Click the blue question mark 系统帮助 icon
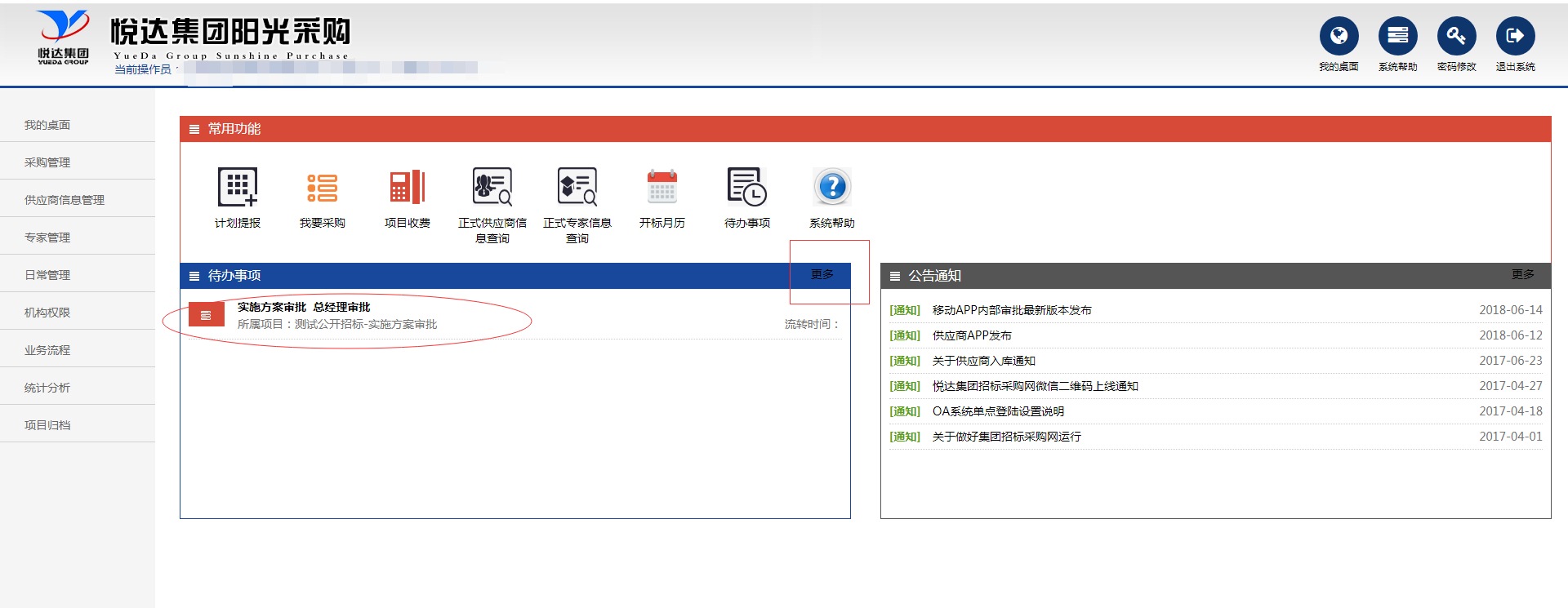The image size is (1568, 608). [832, 187]
